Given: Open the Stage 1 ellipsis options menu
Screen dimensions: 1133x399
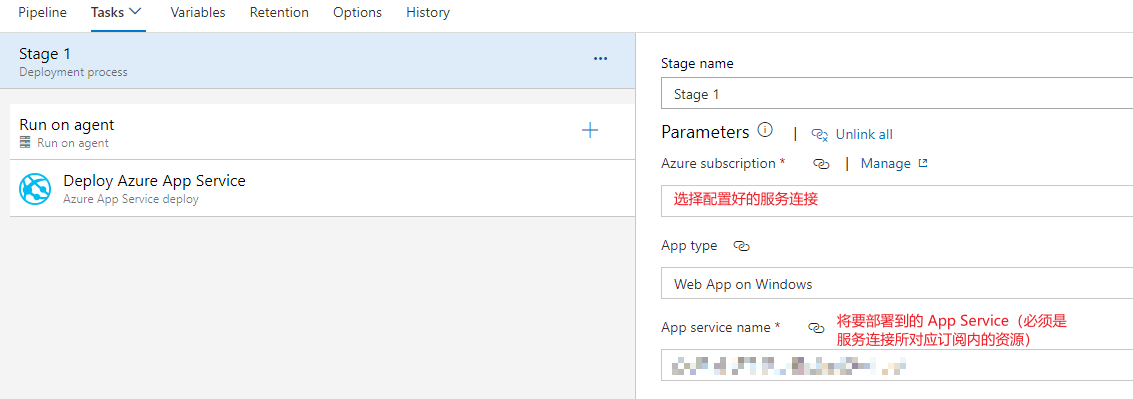Looking at the screenshot, I should 600,59.
